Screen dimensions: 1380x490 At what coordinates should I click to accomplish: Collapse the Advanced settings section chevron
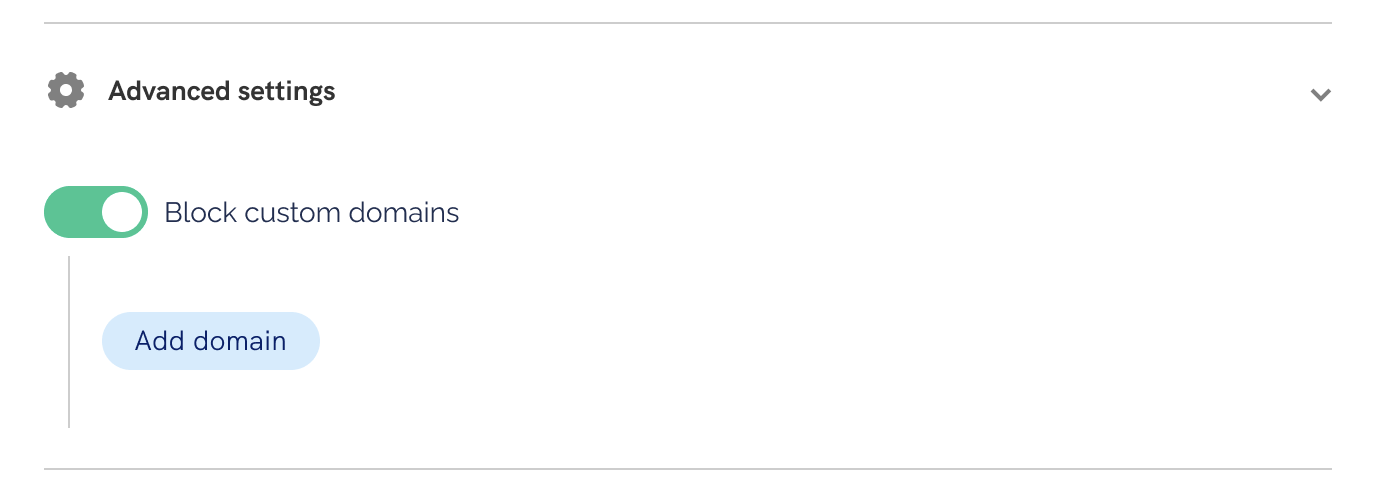point(1320,95)
